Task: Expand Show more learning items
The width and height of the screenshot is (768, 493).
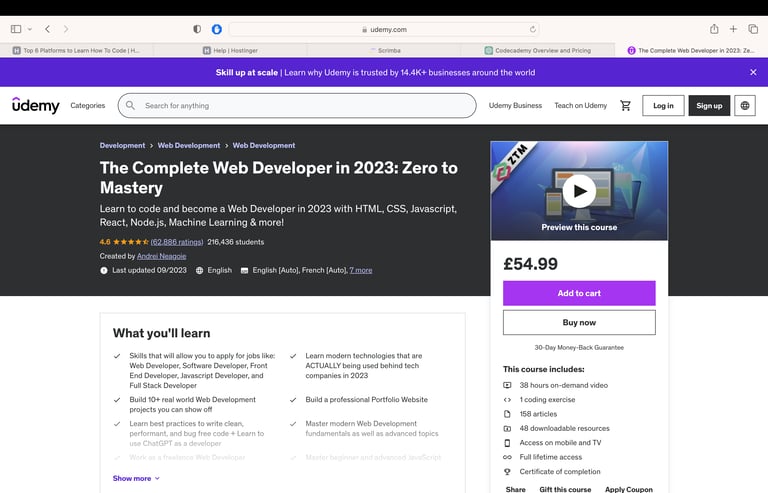Action: coord(136,478)
